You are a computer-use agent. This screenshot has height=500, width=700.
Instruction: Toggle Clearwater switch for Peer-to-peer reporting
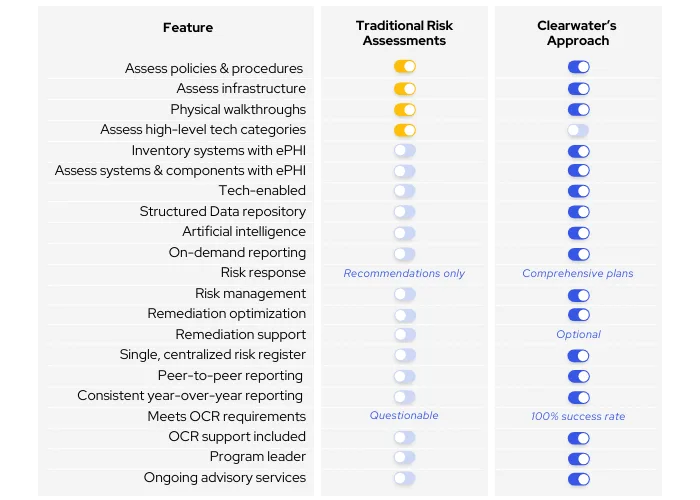(578, 376)
